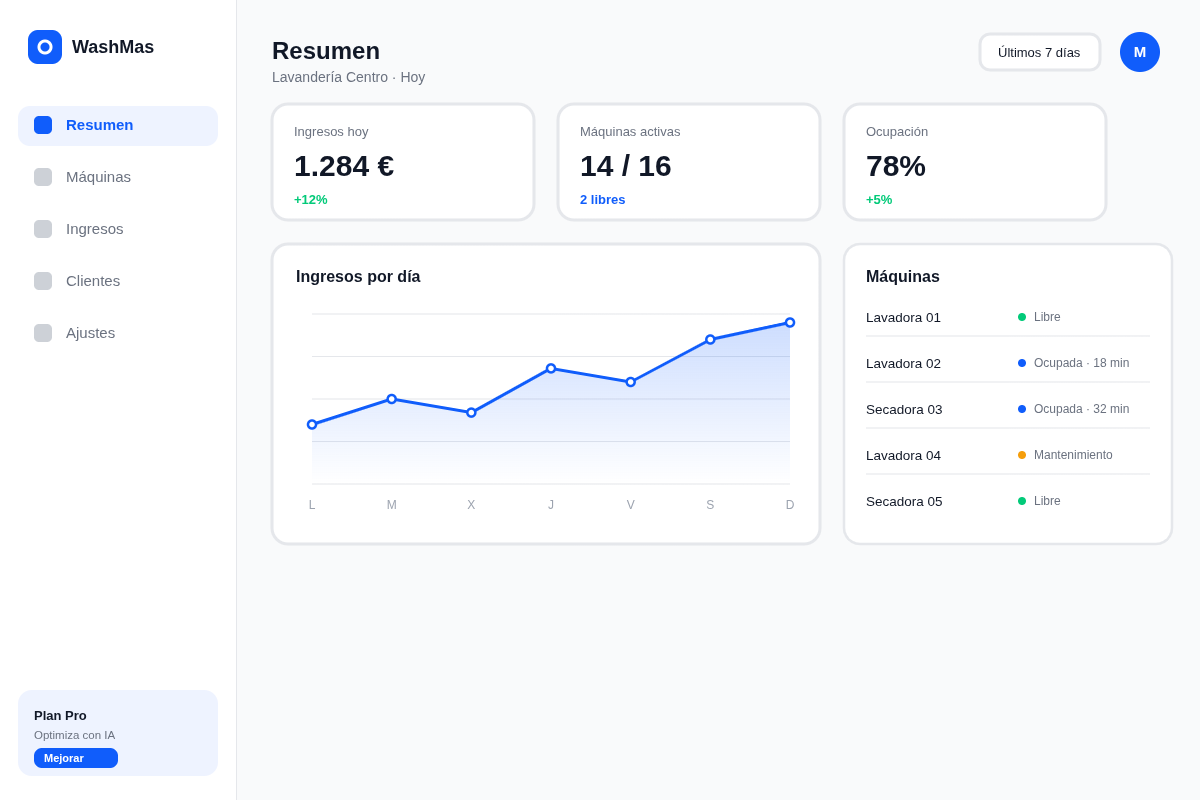
Task: Click Lavadora 04 orange status dot
Action: [x=1022, y=455]
